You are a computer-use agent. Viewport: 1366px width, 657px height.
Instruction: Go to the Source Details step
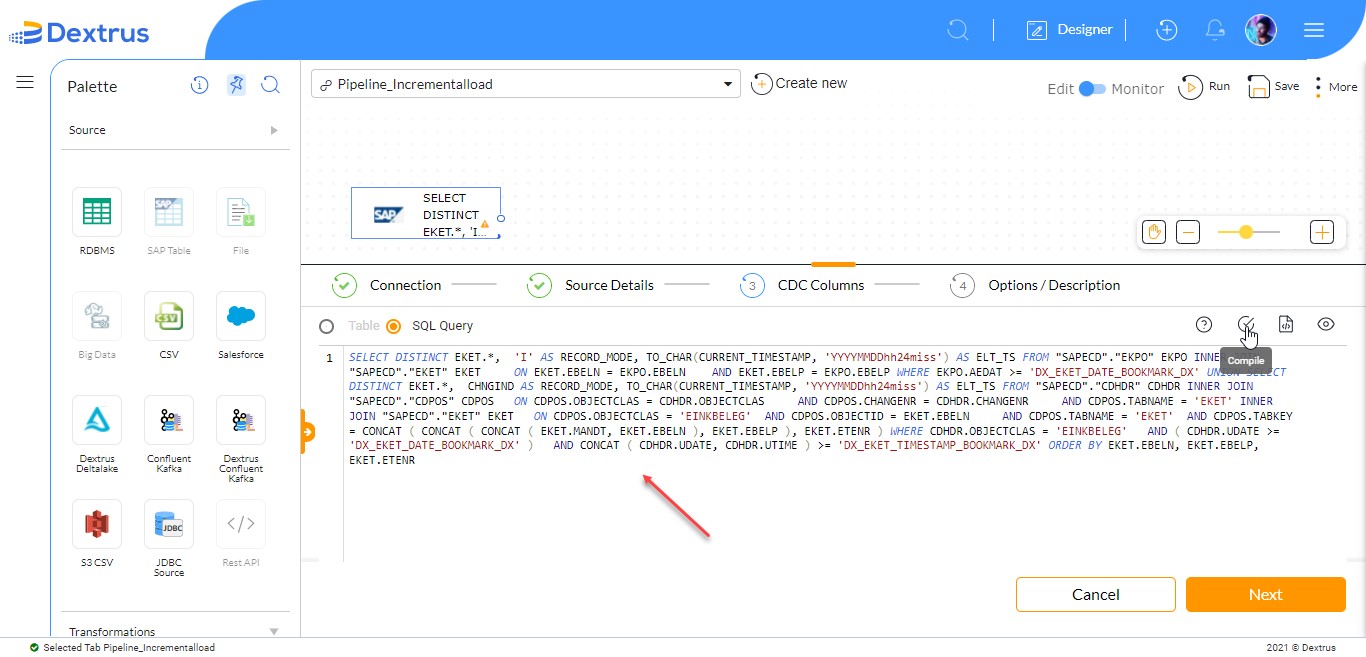(x=590, y=285)
